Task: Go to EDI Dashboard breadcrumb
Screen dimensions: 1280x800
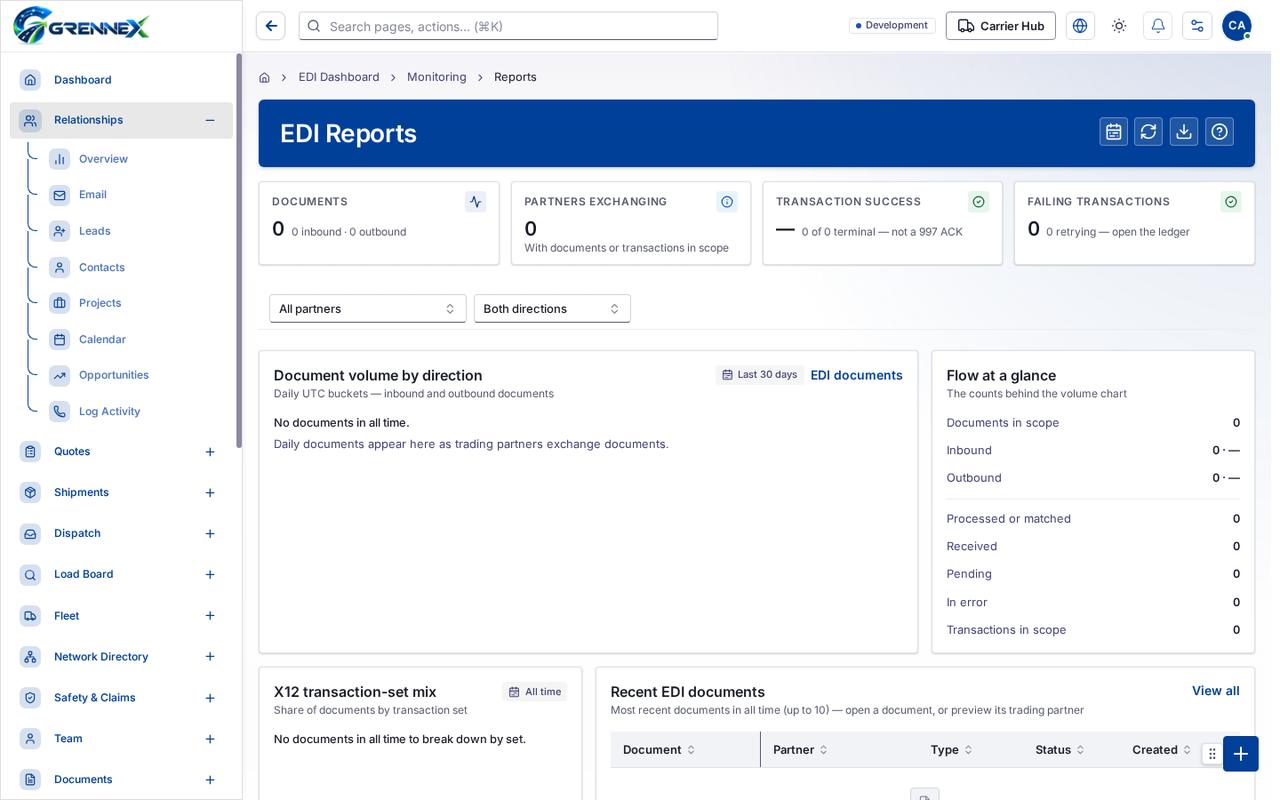Action: (x=339, y=77)
